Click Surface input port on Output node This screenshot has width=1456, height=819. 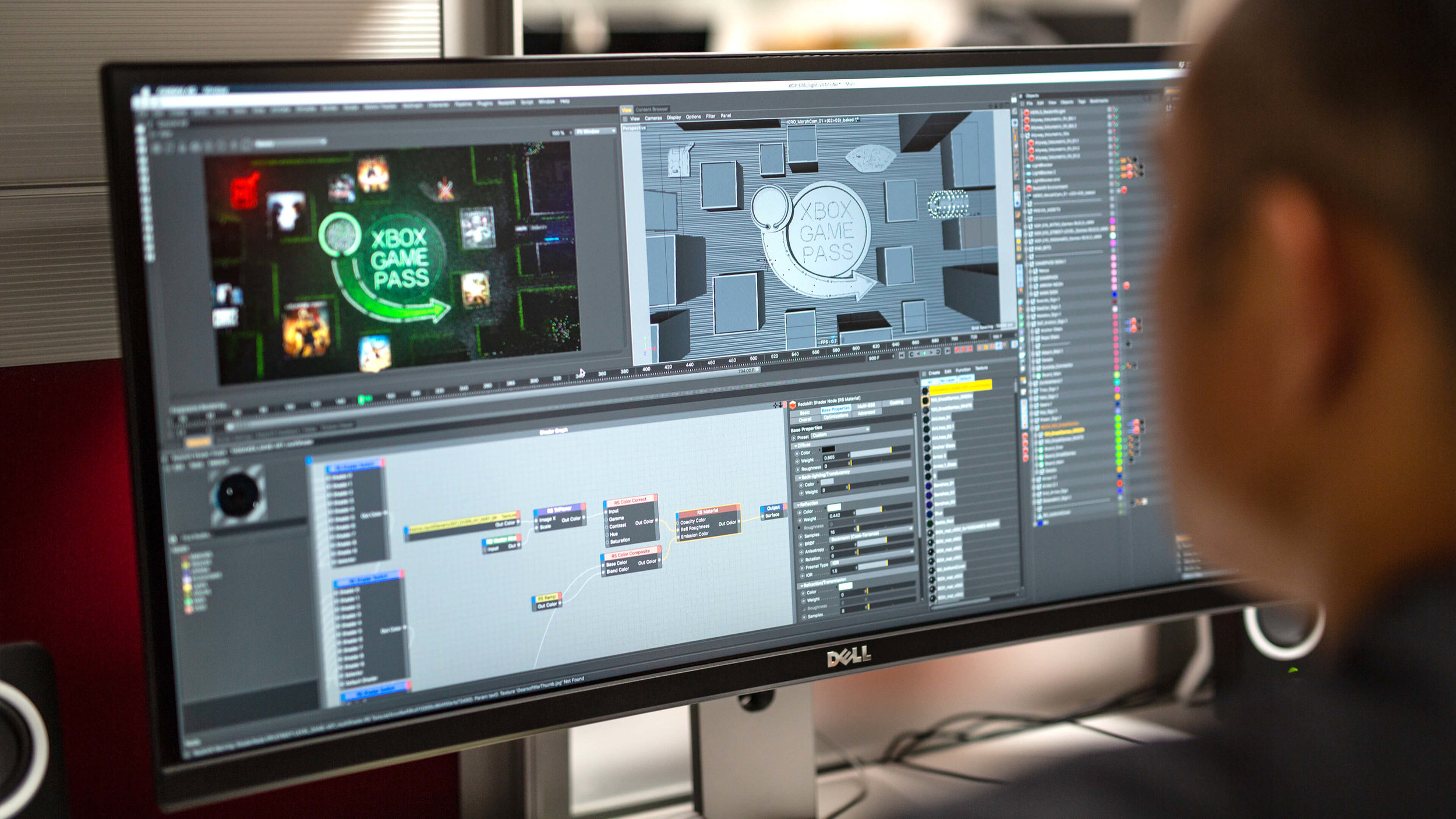[762, 515]
